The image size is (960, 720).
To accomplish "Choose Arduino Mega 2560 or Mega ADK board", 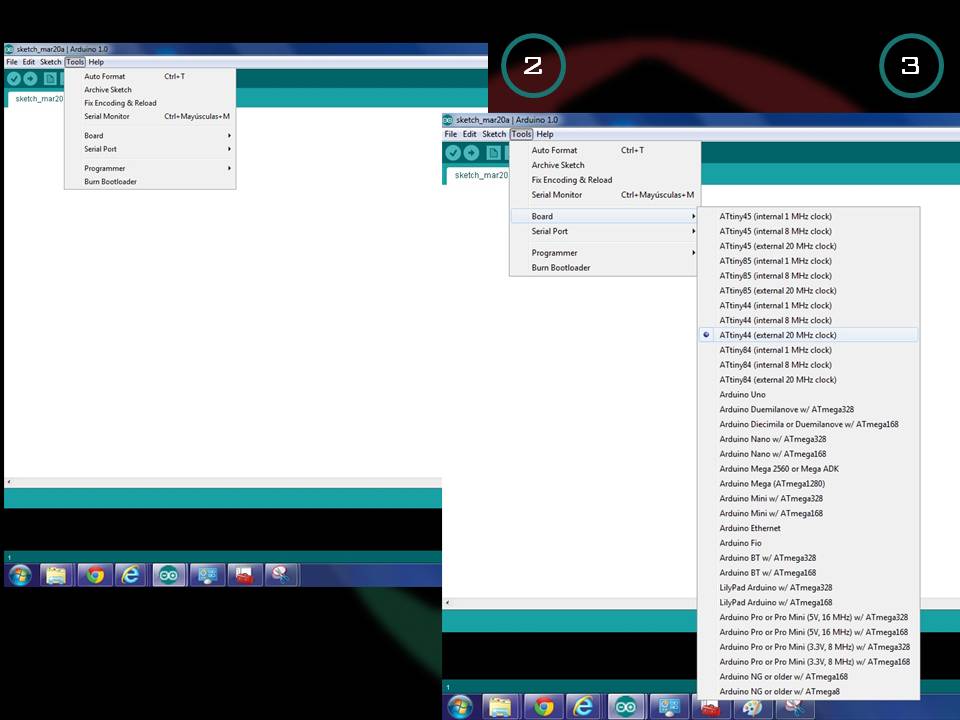I will tap(808, 468).
